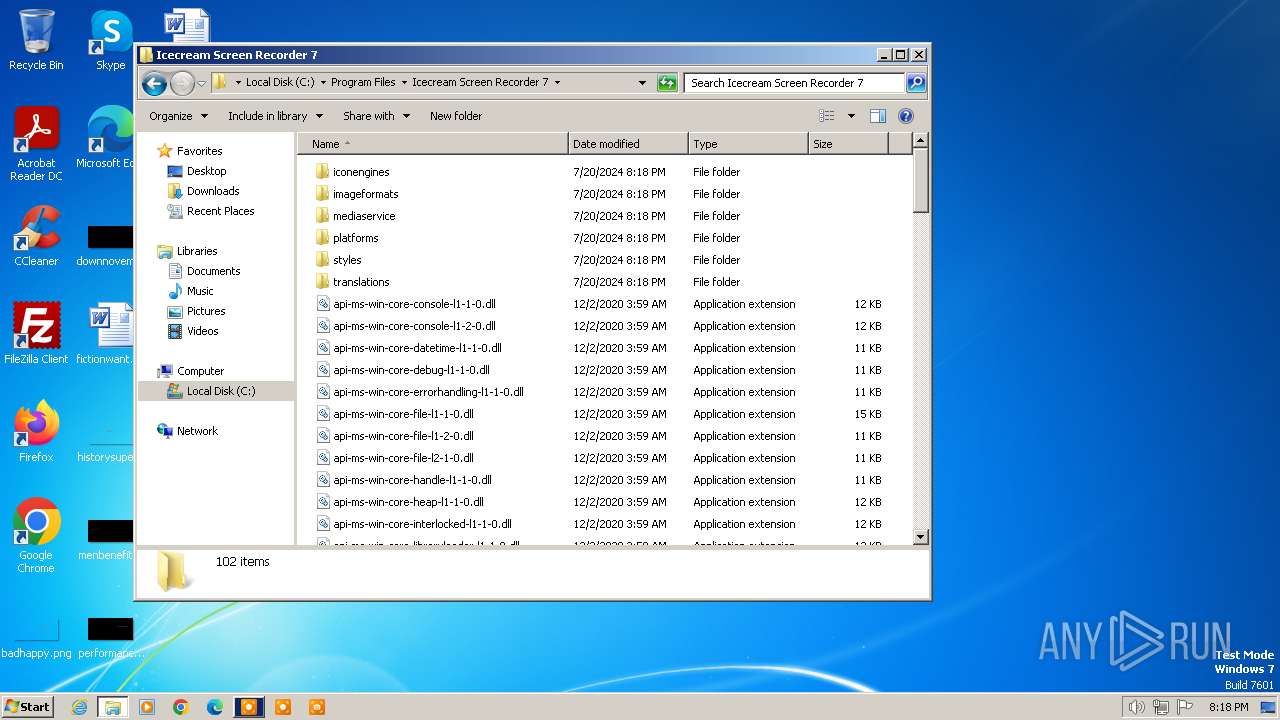Expand the arrow after Icecream Screen Recorder 7 breadcrumb
The width and height of the screenshot is (1280, 720).
(557, 83)
